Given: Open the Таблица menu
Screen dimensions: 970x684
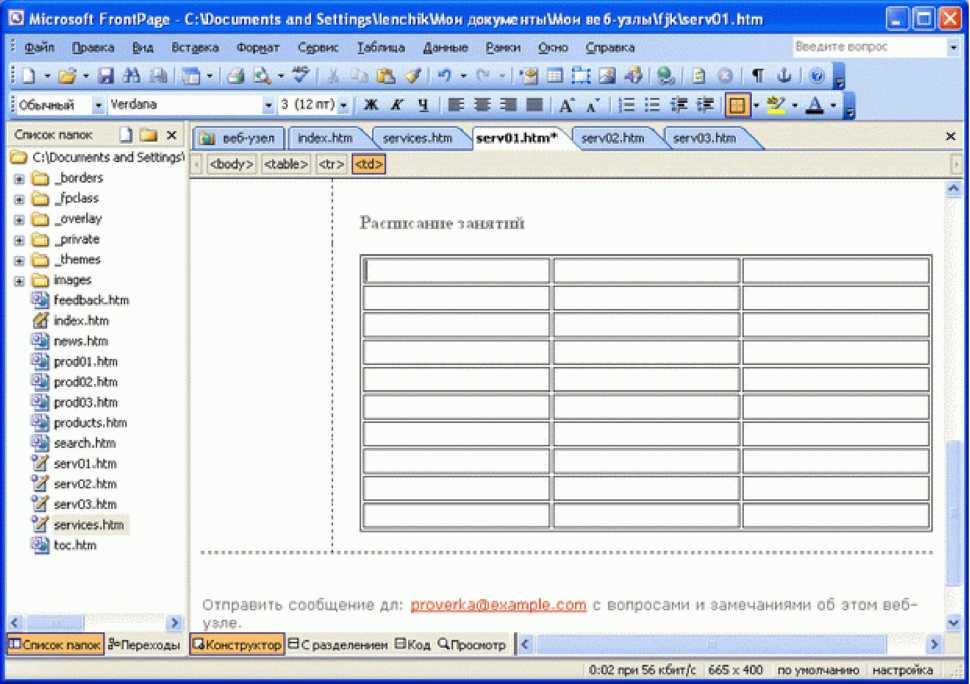Looking at the screenshot, I should 380,47.
